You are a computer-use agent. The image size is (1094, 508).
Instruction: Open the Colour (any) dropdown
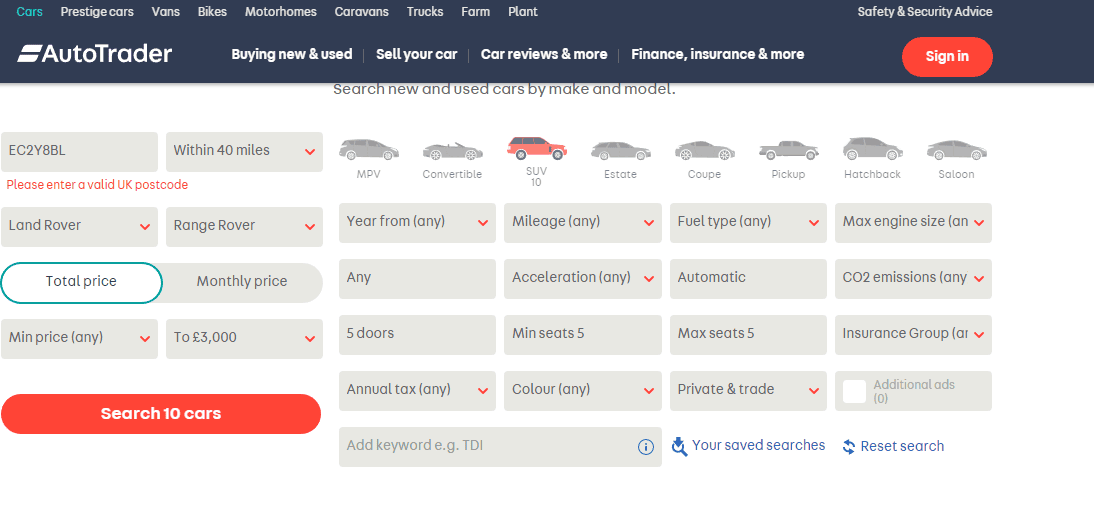point(583,390)
